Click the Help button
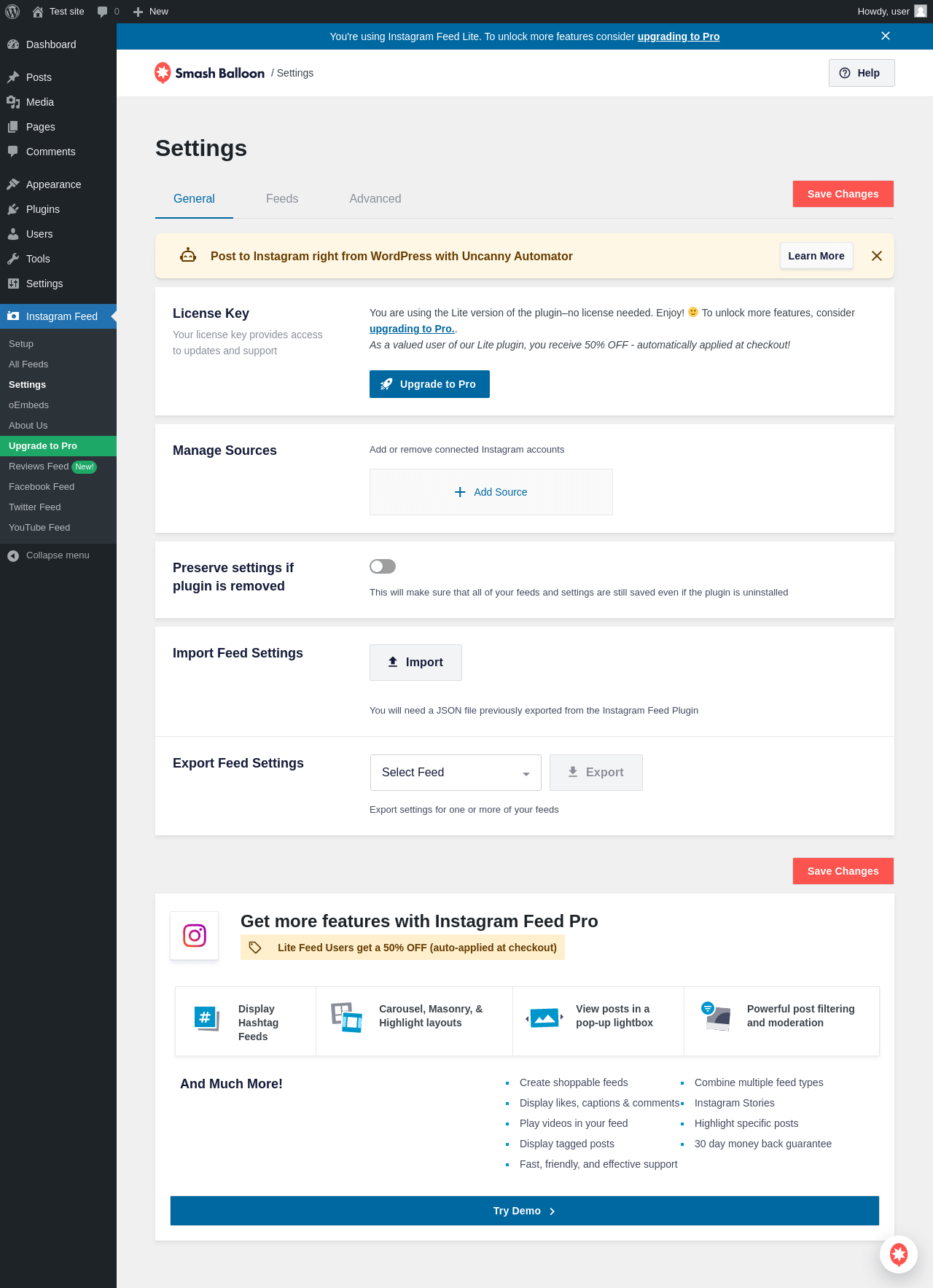 862,73
